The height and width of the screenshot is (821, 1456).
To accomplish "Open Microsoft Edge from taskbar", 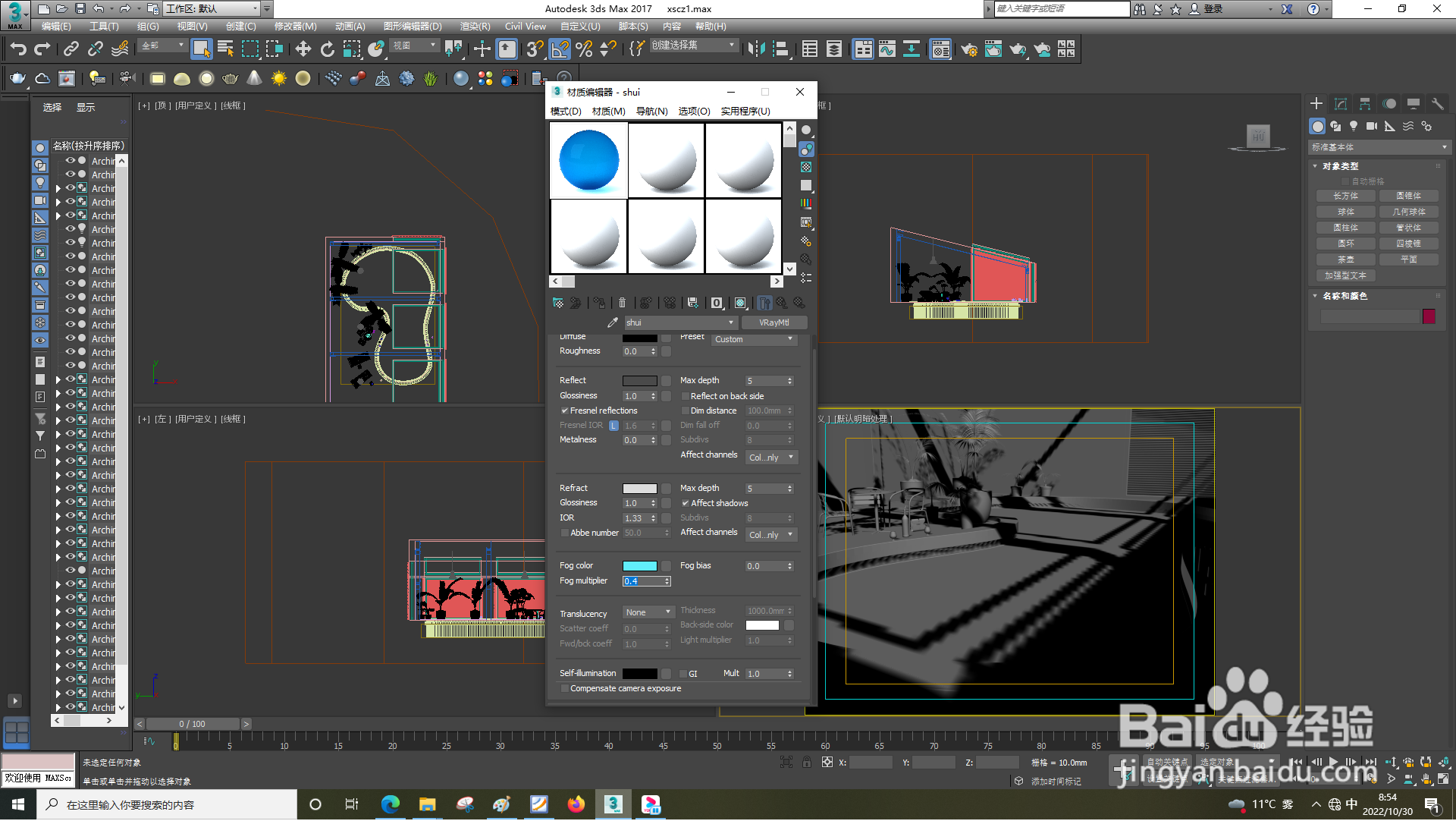I will [x=390, y=804].
